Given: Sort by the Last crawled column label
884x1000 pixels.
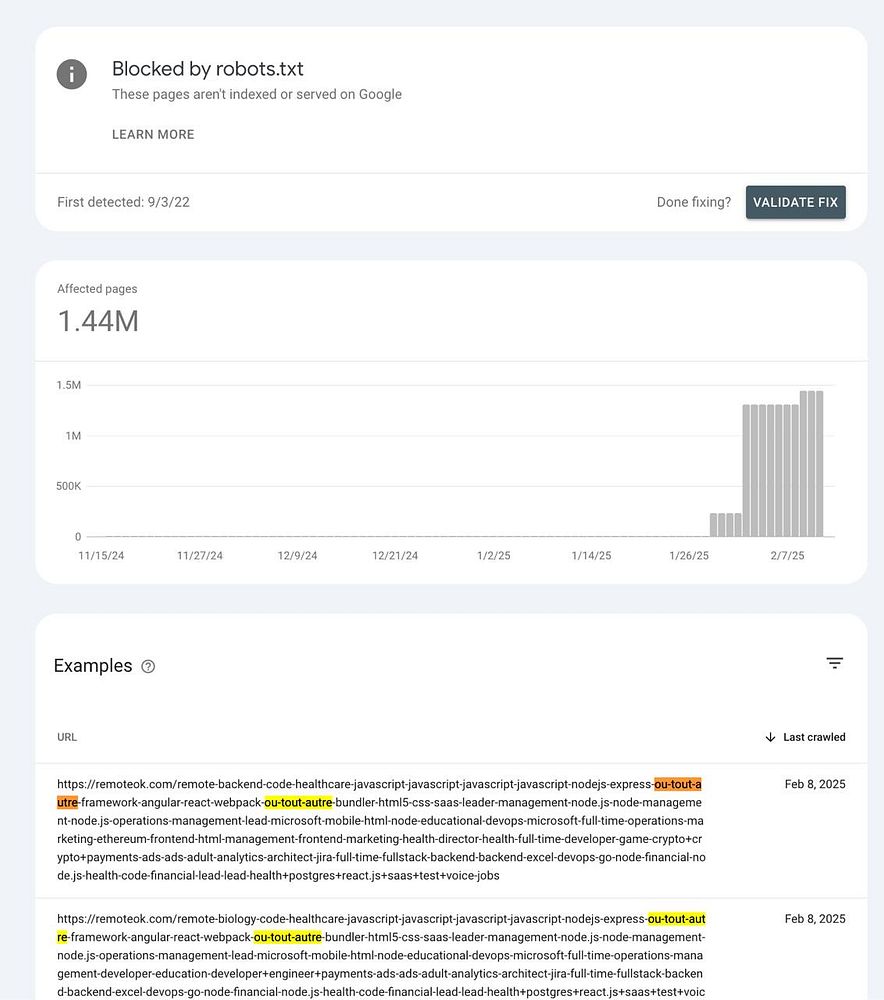Looking at the screenshot, I should 814,737.
